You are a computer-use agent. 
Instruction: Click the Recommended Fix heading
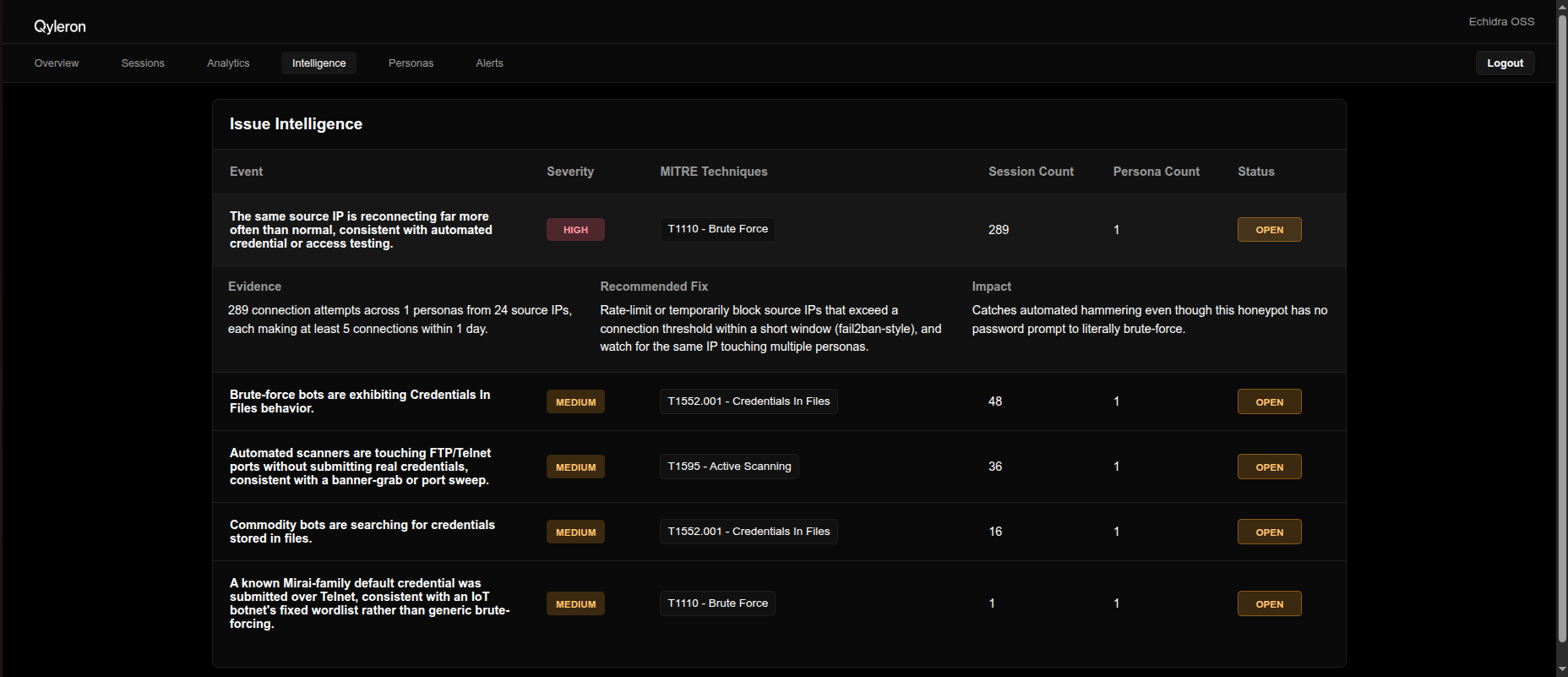tap(654, 287)
